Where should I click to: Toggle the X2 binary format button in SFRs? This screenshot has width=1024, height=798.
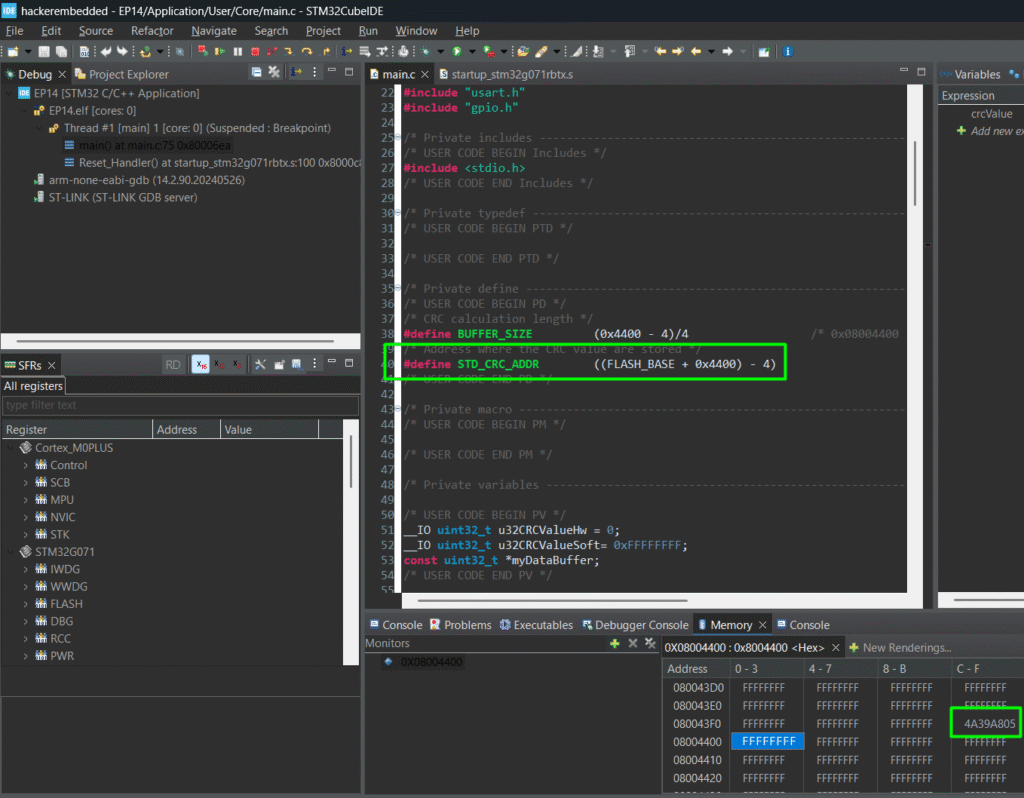point(236,365)
